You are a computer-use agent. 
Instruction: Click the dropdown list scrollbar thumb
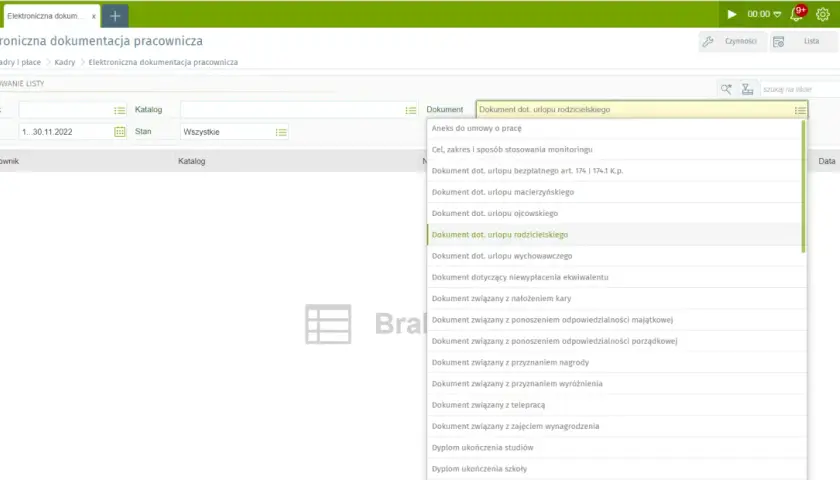coord(804,186)
